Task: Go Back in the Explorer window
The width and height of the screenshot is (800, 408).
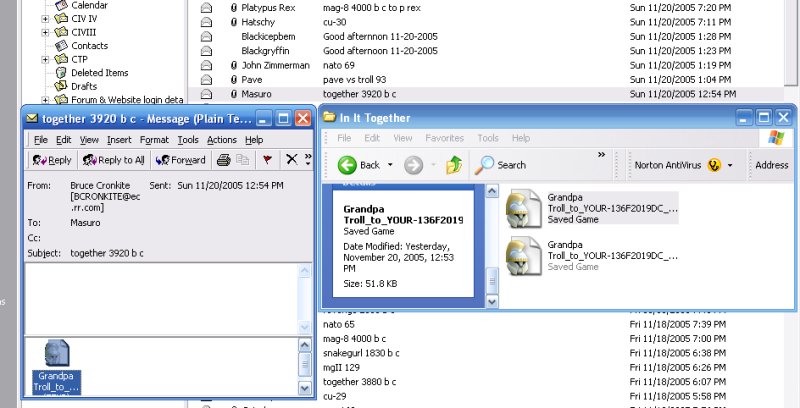Action: click(x=360, y=165)
